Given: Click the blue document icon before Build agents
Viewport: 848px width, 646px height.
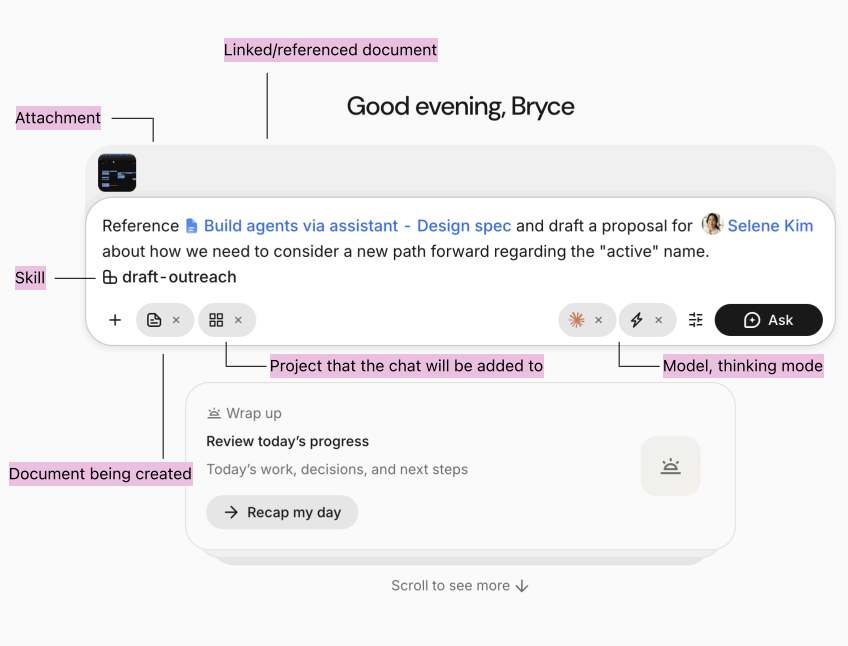Looking at the screenshot, I should coord(191,226).
